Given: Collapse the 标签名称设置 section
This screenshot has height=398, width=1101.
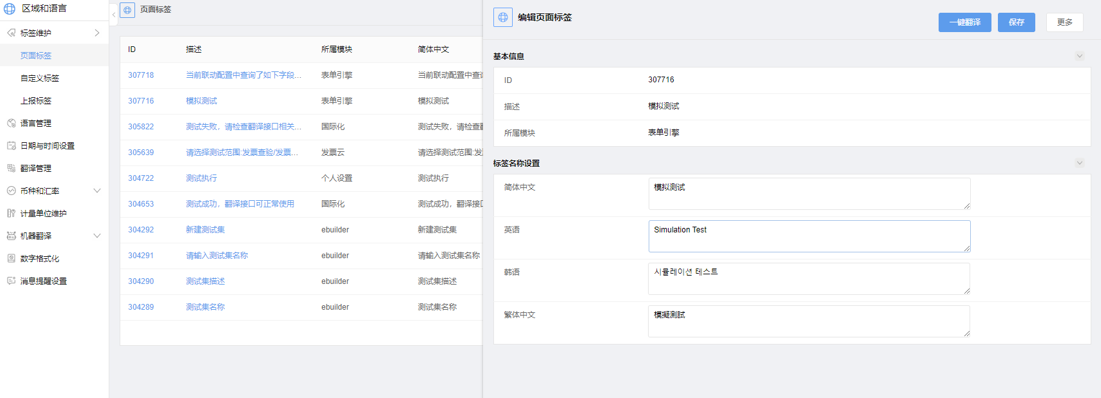Looking at the screenshot, I should click(x=1079, y=163).
